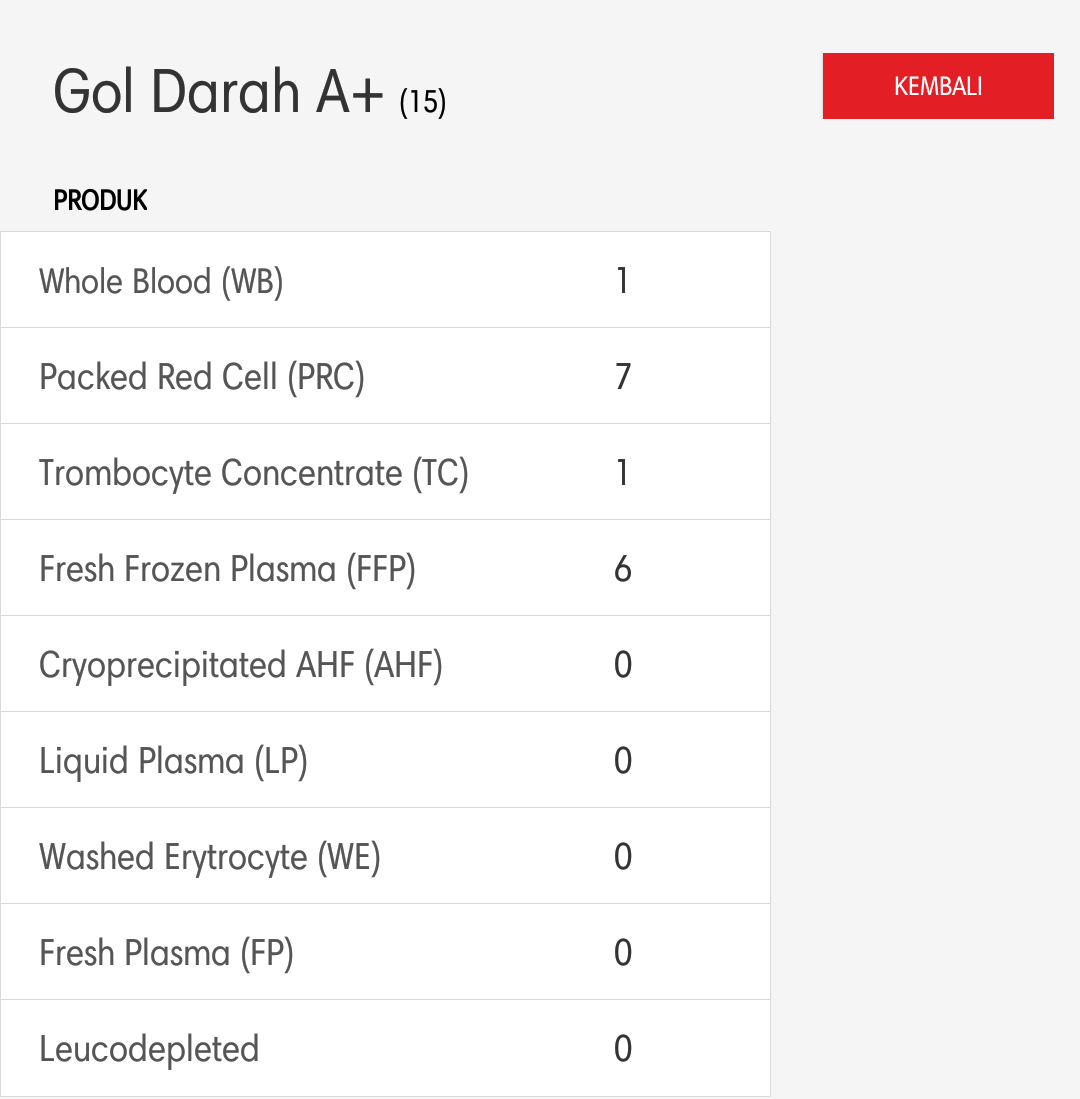Click the (15) total count label
The width and height of the screenshot is (1080, 1099).
(423, 102)
